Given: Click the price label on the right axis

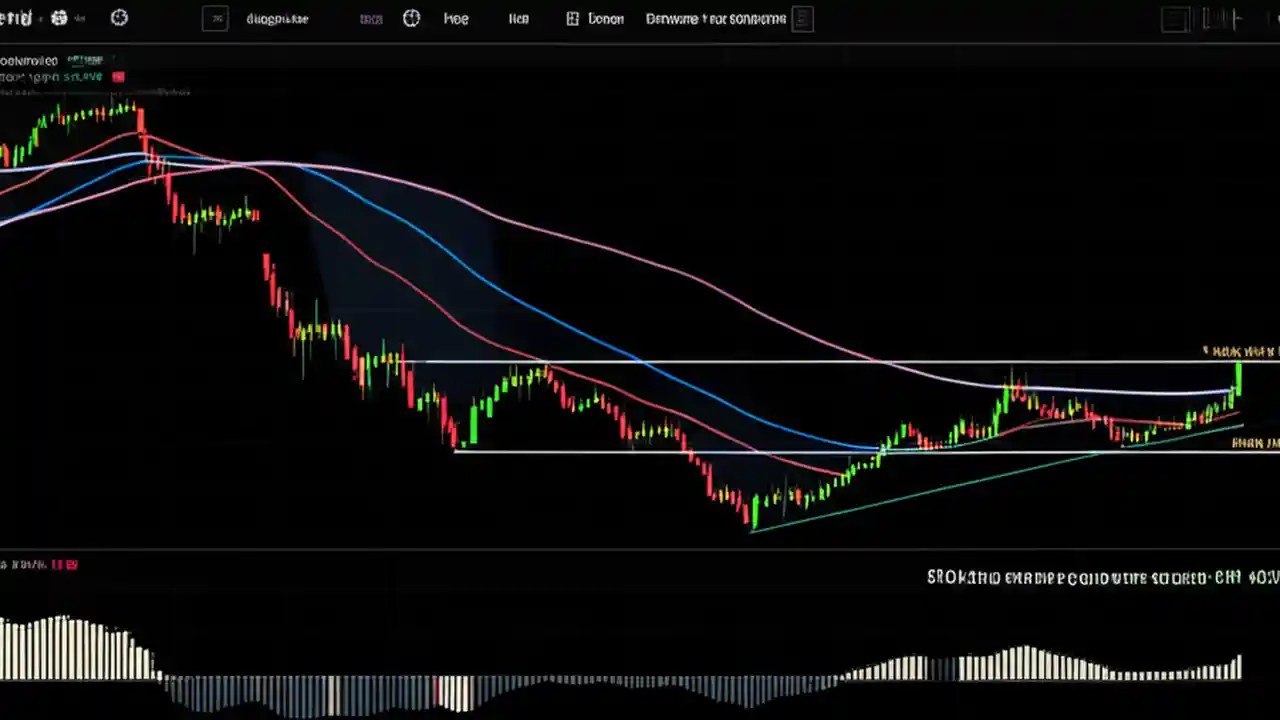Looking at the screenshot, I should (x=1238, y=352).
